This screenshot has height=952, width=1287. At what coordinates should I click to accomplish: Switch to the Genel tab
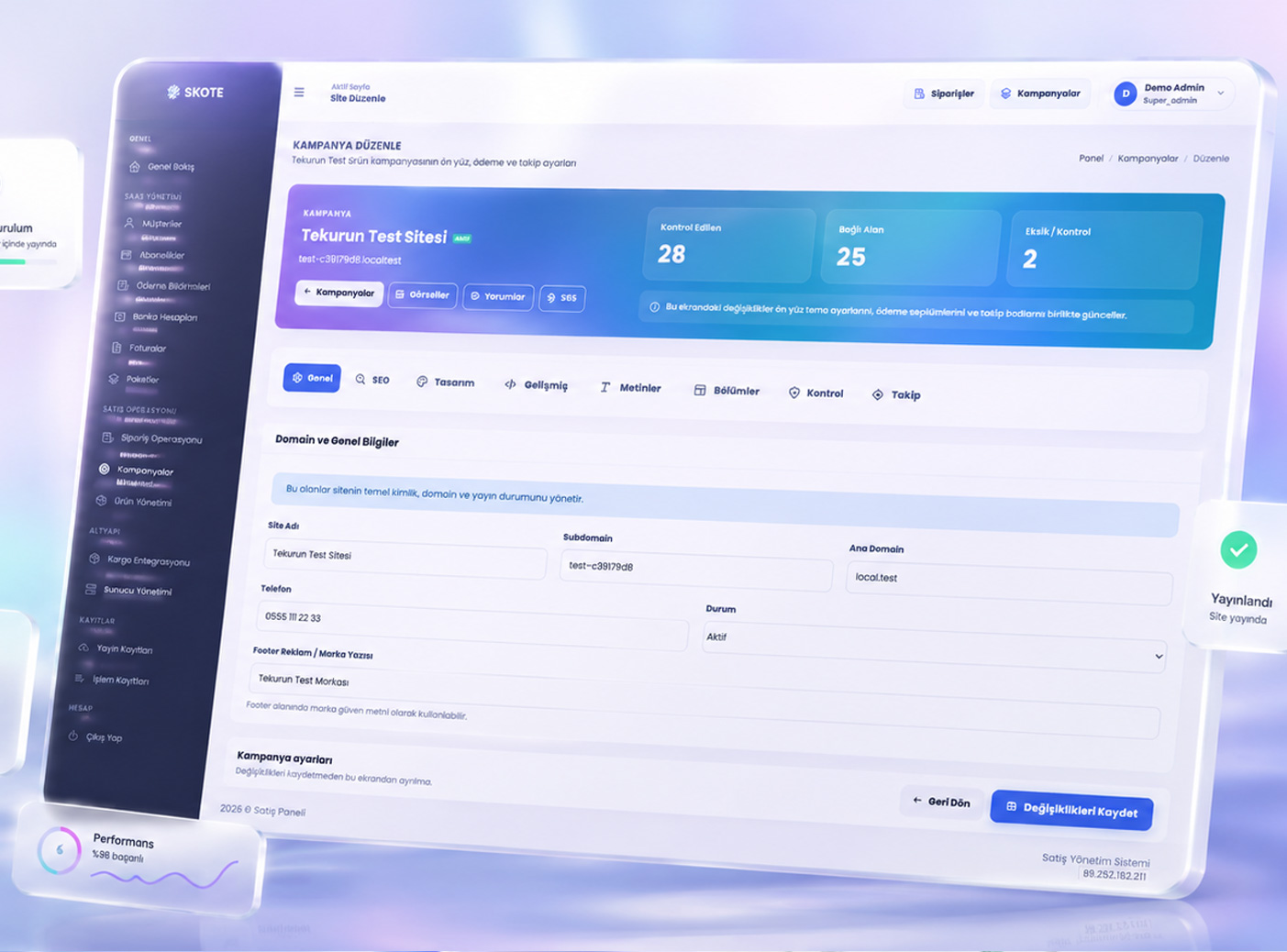point(312,378)
